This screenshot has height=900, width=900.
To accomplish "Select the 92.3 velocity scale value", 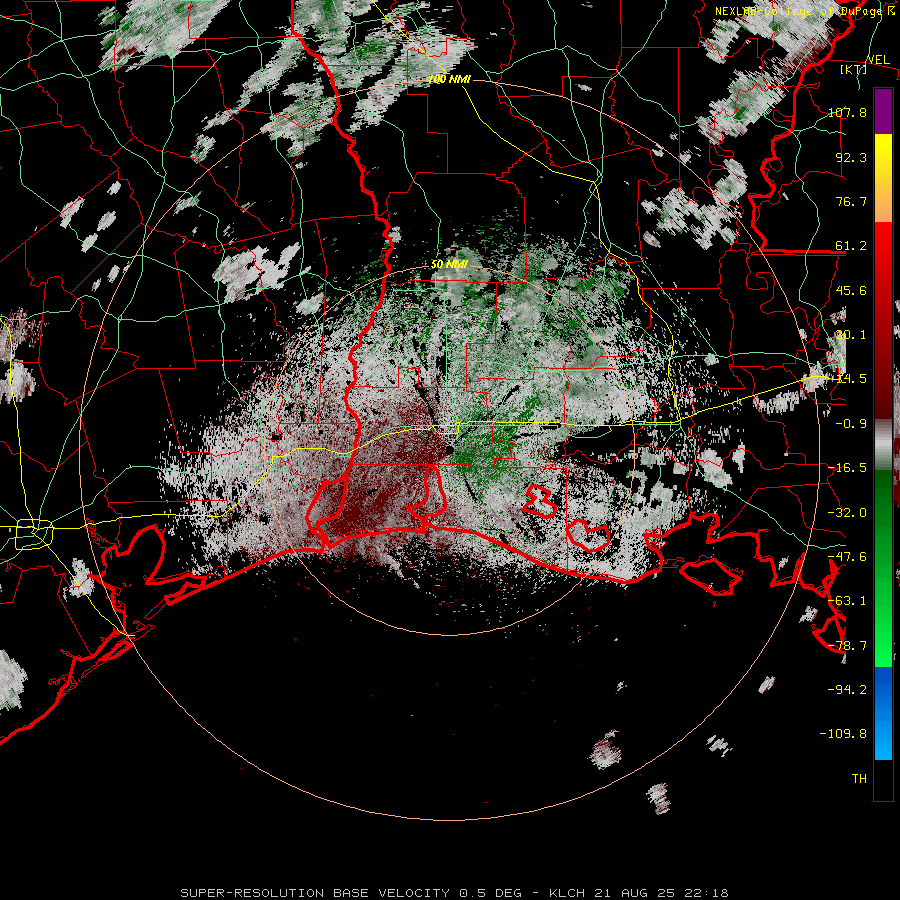I will 851,157.
